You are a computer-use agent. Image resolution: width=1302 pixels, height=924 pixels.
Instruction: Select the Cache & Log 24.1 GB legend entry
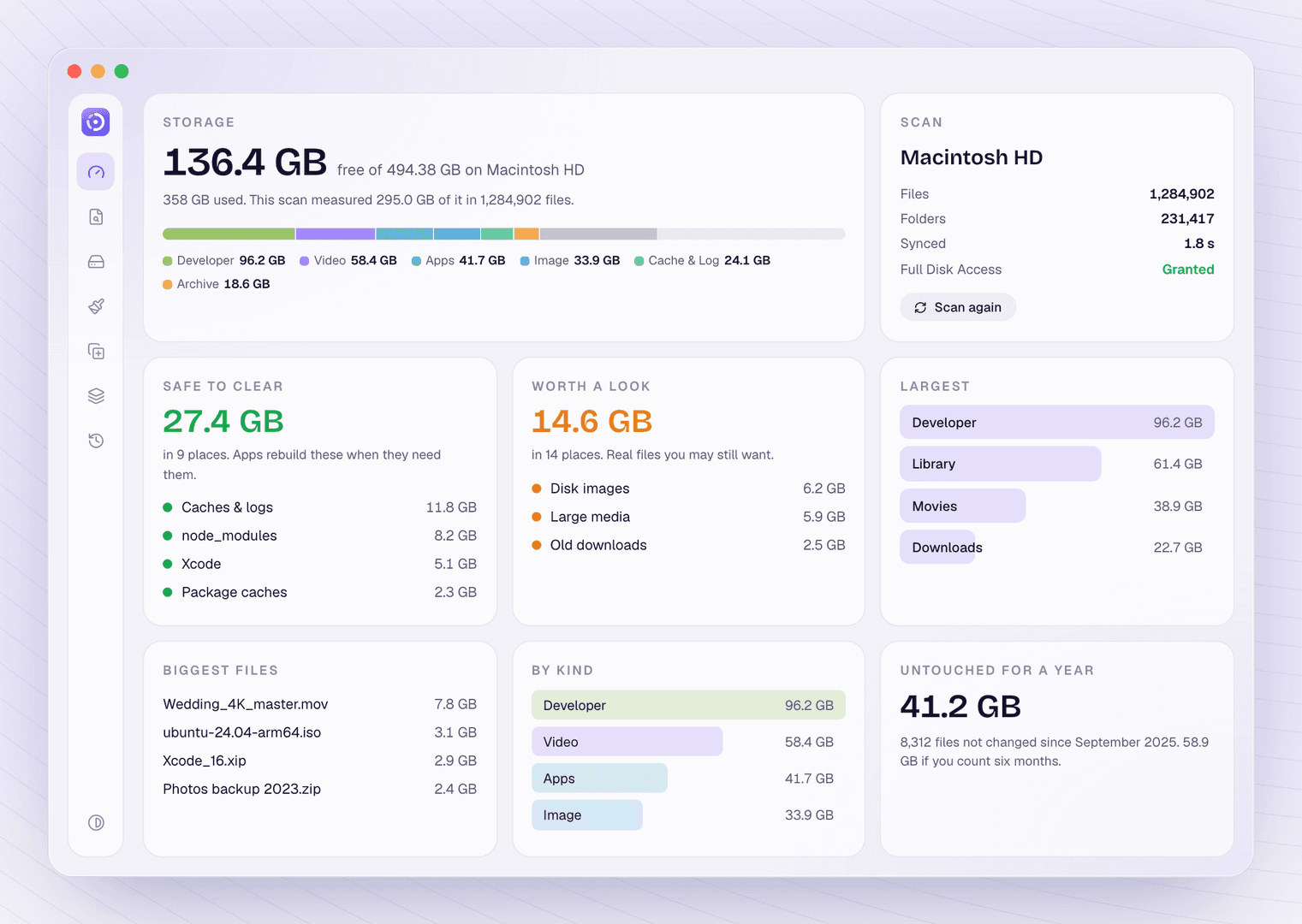[702, 260]
